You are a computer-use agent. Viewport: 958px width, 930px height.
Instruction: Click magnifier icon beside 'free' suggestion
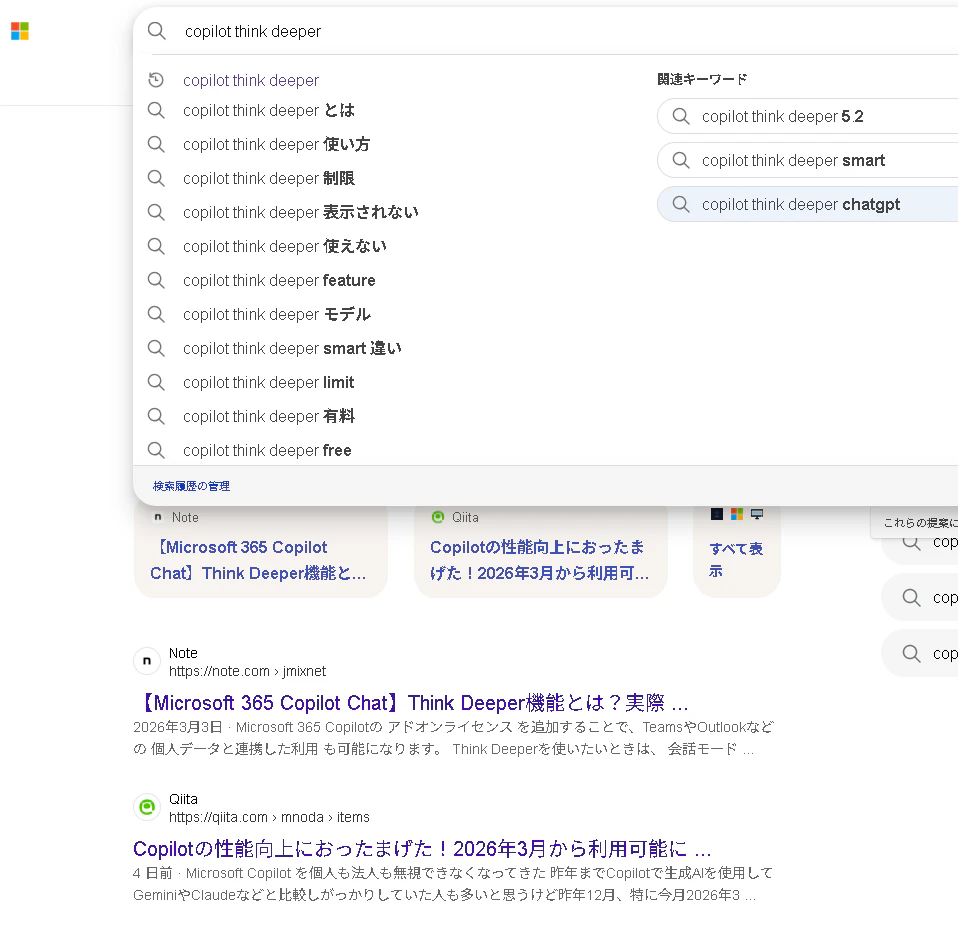(x=156, y=450)
